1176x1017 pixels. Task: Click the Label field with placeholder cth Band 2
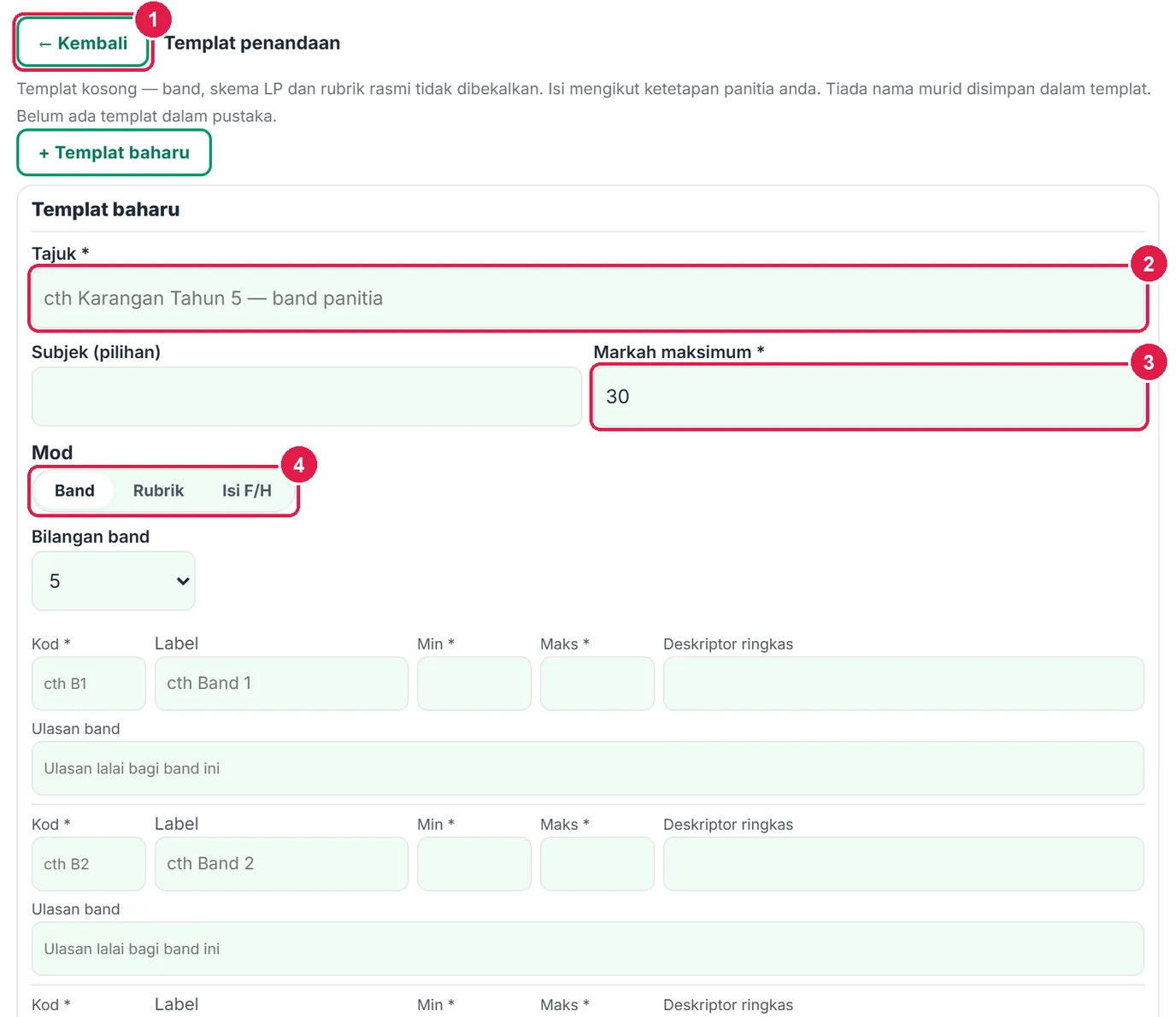pos(281,864)
